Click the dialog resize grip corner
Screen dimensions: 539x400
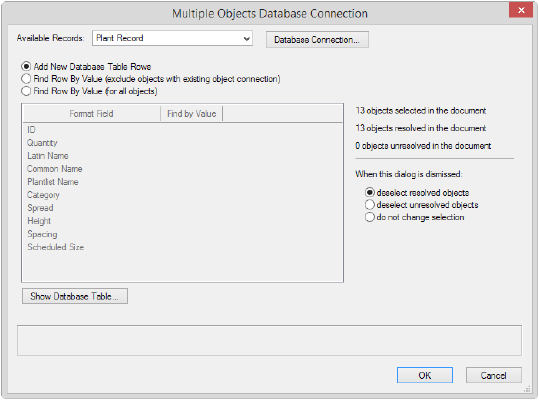pos(527,389)
